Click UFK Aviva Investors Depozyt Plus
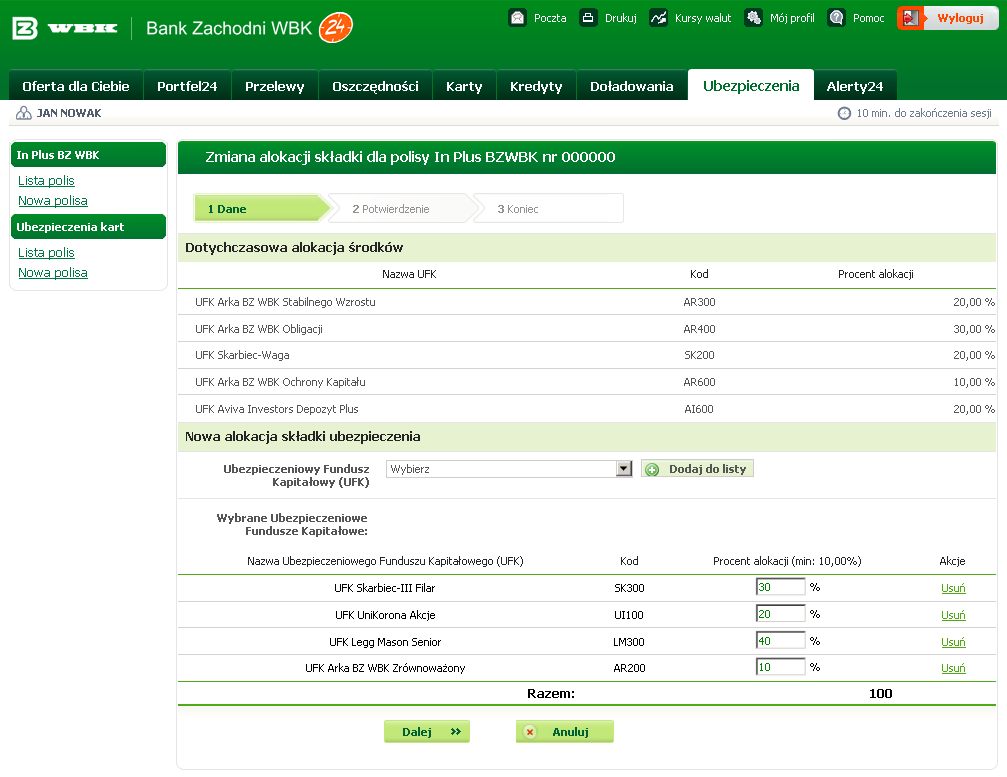Screen dimensions: 1007x777 click(x=277, y=409)
